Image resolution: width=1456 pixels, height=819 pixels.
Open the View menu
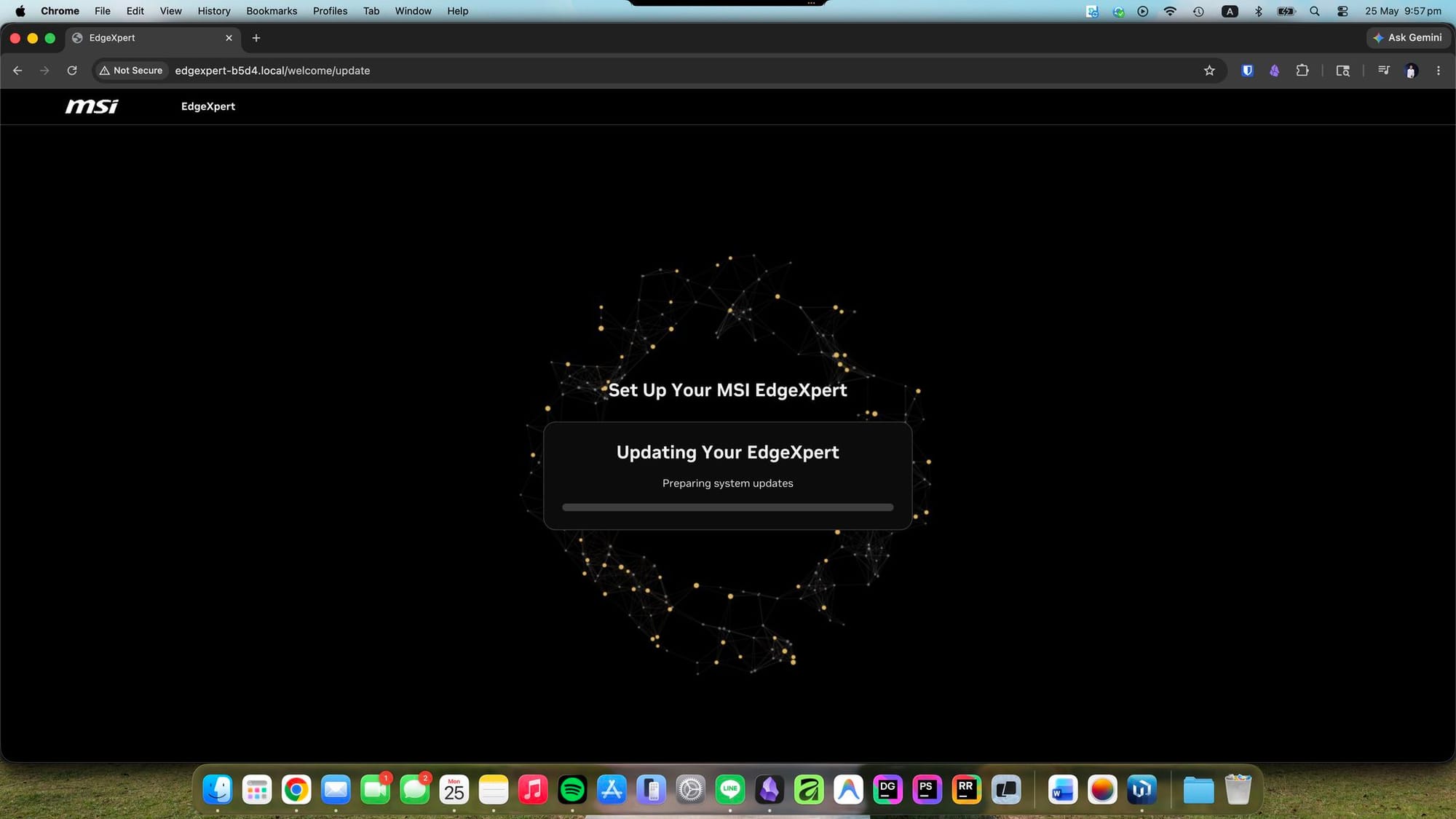coord(170,11)
